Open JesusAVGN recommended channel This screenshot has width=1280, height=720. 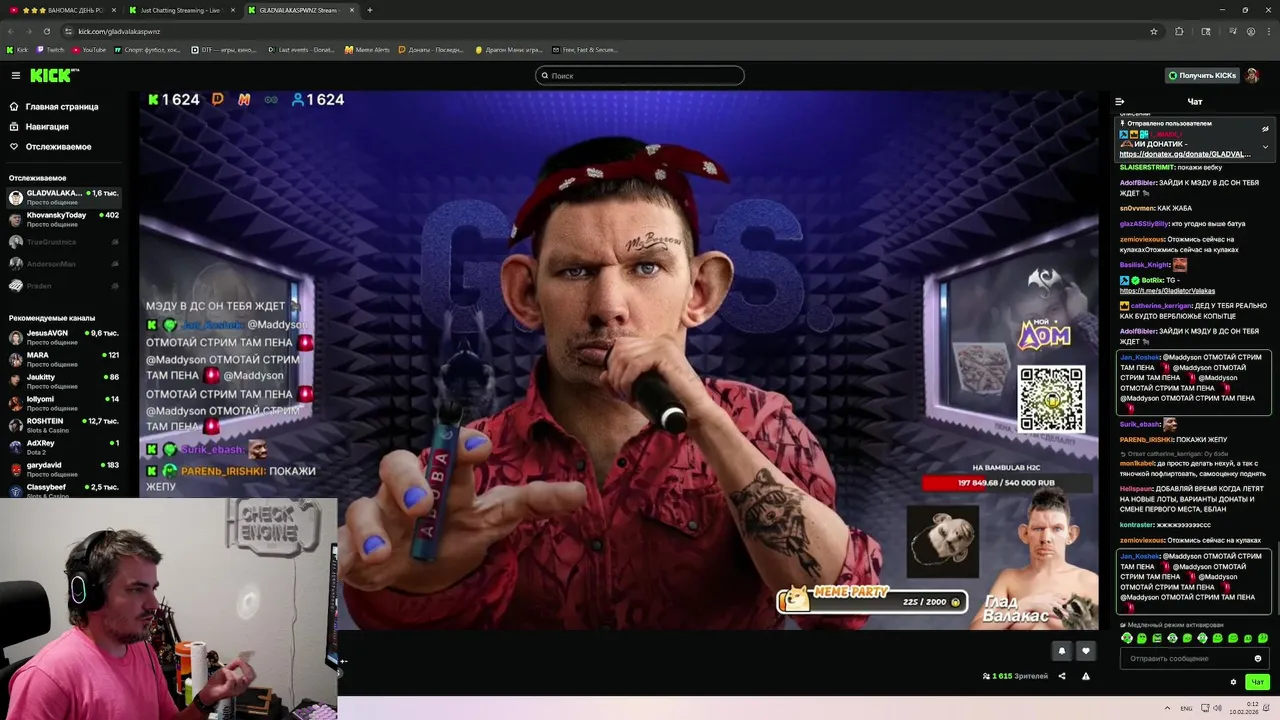[64, 337]
